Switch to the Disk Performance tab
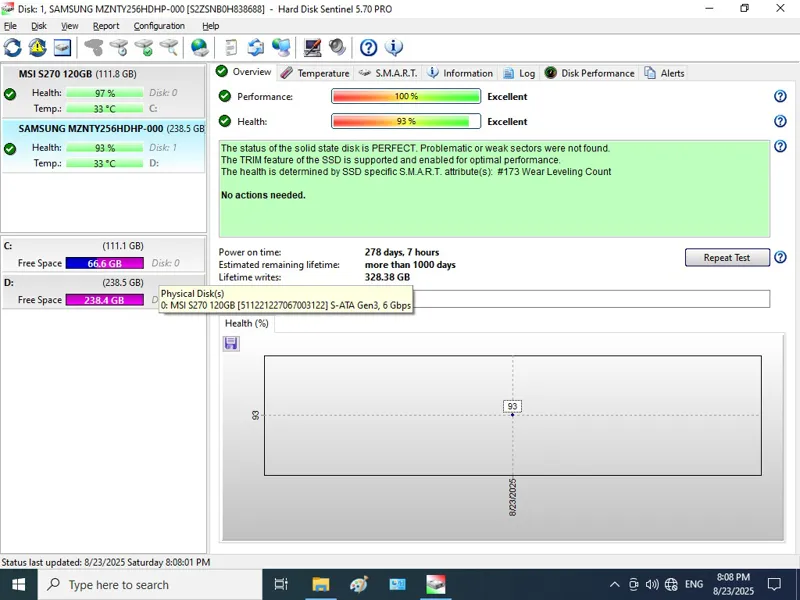 [589, 73]
